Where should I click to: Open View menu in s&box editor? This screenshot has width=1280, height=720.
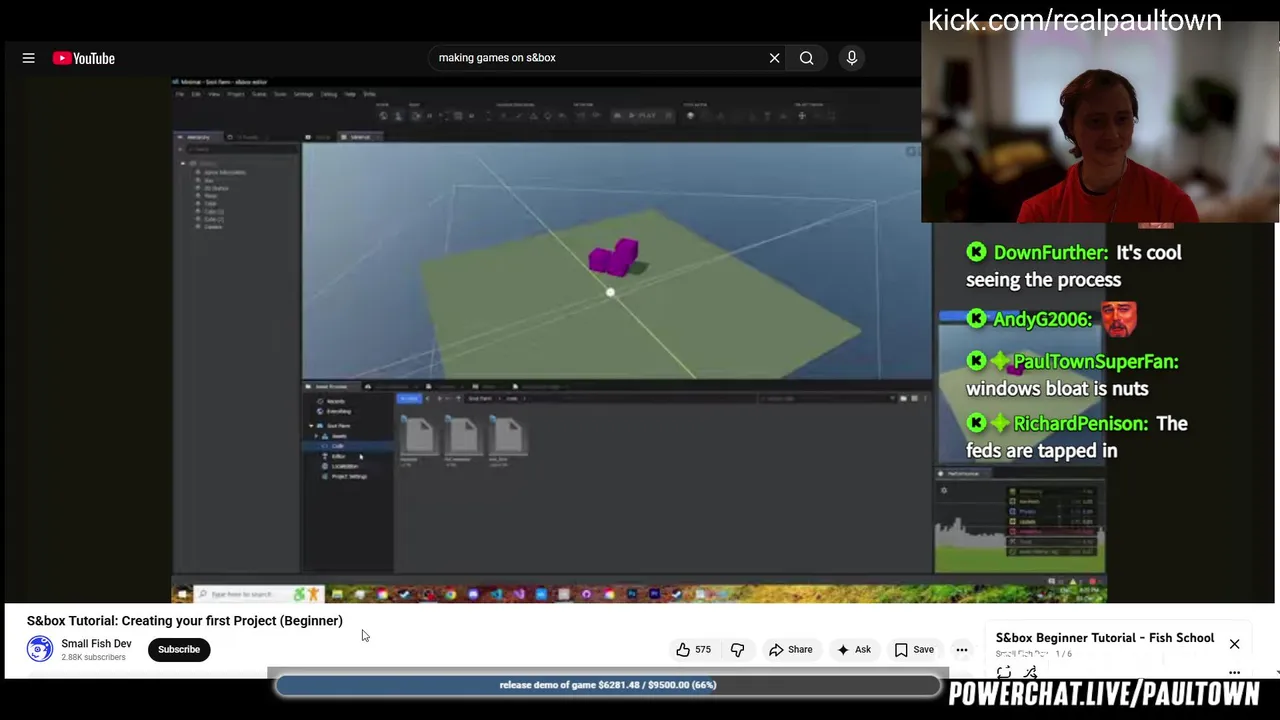coord(214,94)
